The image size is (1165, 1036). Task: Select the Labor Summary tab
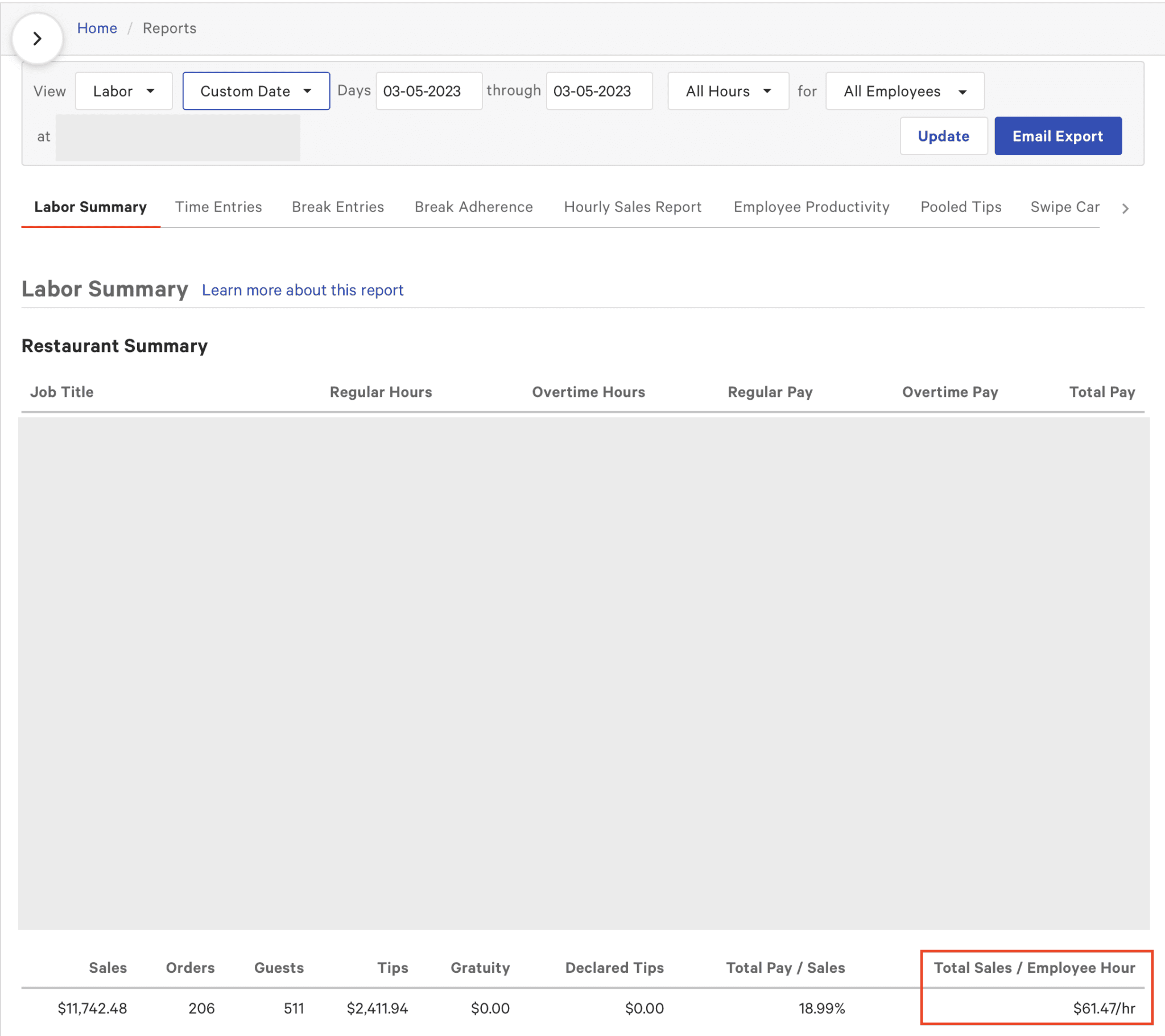click(x=90, y=207)
